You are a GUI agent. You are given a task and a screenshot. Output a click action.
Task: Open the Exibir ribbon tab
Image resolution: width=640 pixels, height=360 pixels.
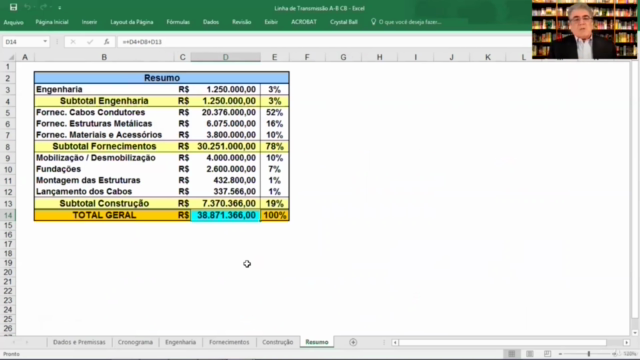[271, 22]
